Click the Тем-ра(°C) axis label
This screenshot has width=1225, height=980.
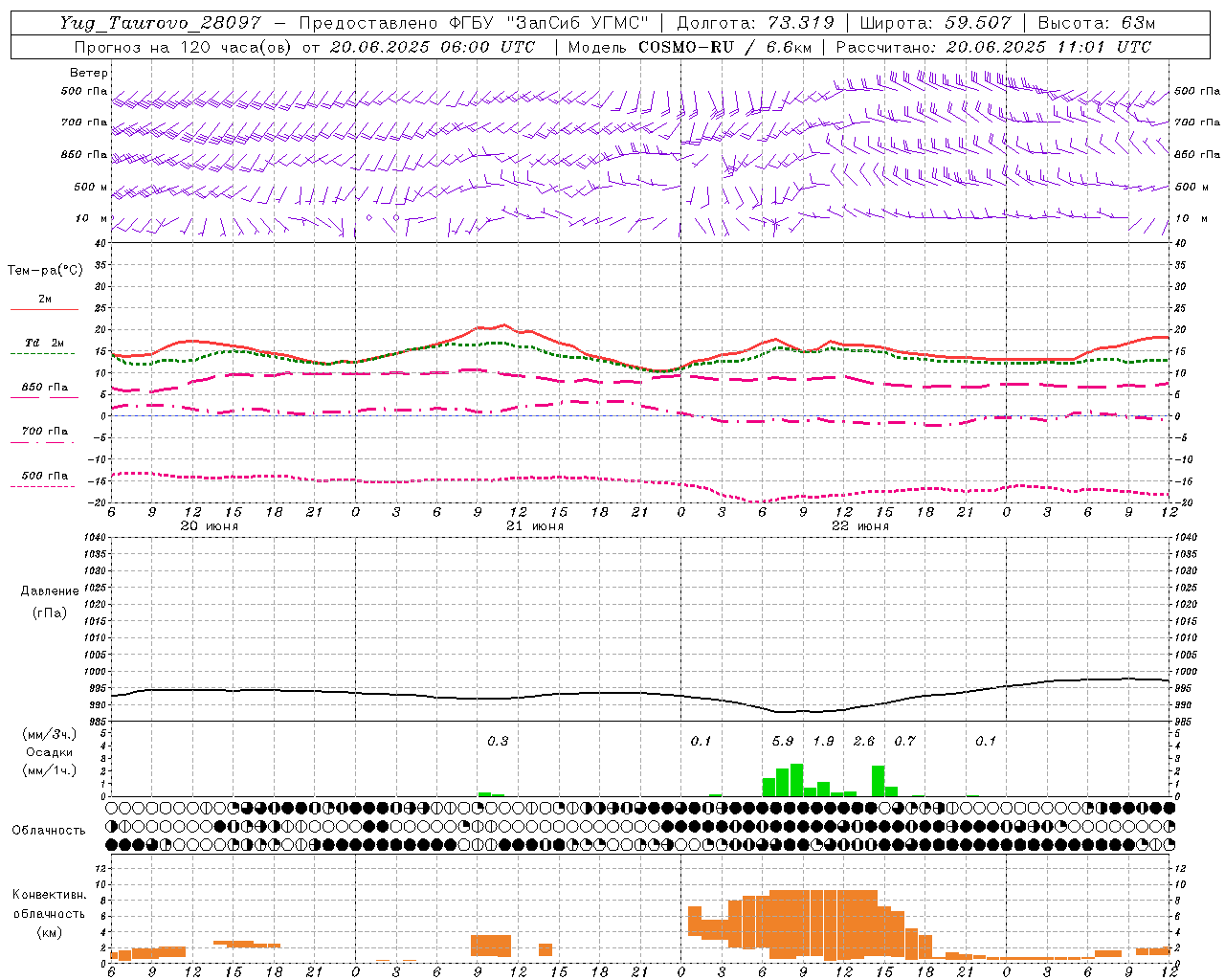click(45, 271)
